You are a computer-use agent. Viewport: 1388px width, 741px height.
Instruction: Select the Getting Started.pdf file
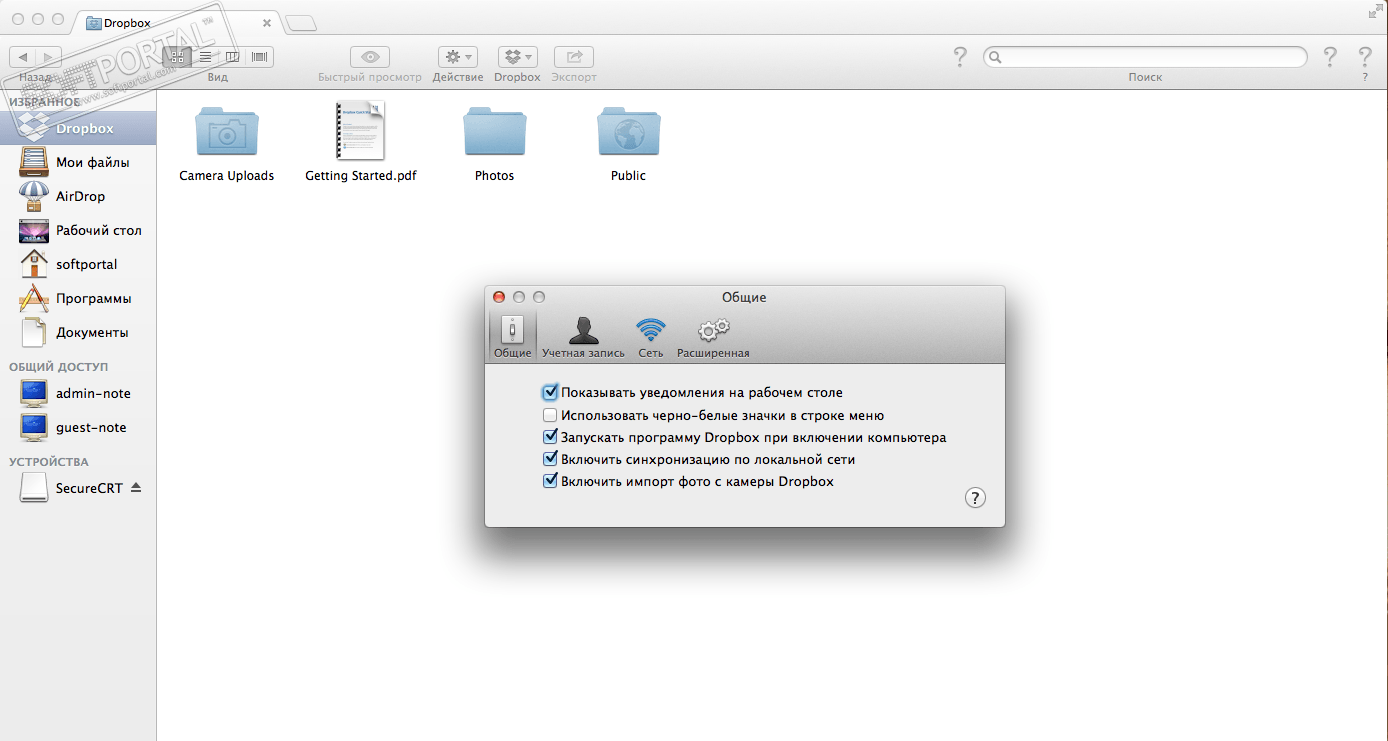361,143
